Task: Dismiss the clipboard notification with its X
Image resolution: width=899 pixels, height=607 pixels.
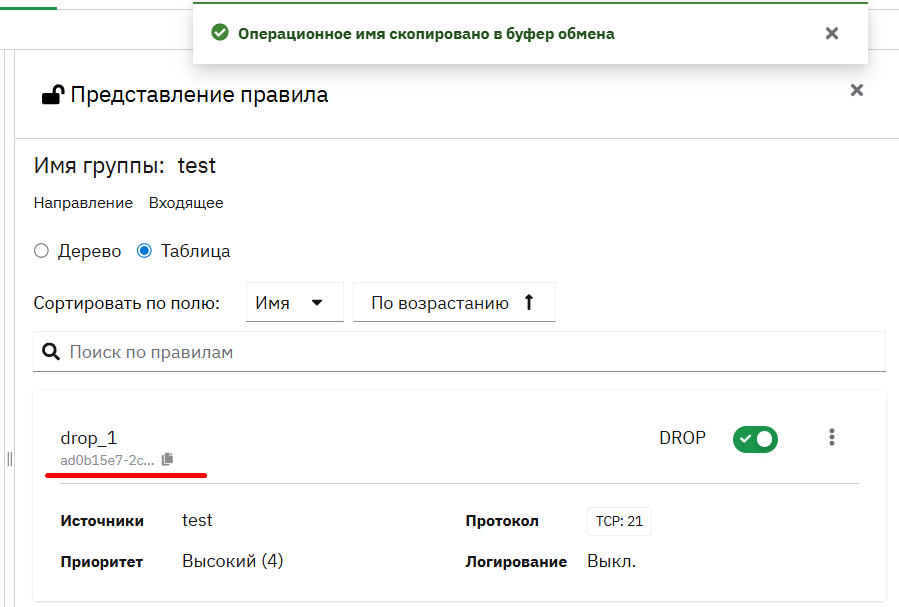Action: point(832,33)
